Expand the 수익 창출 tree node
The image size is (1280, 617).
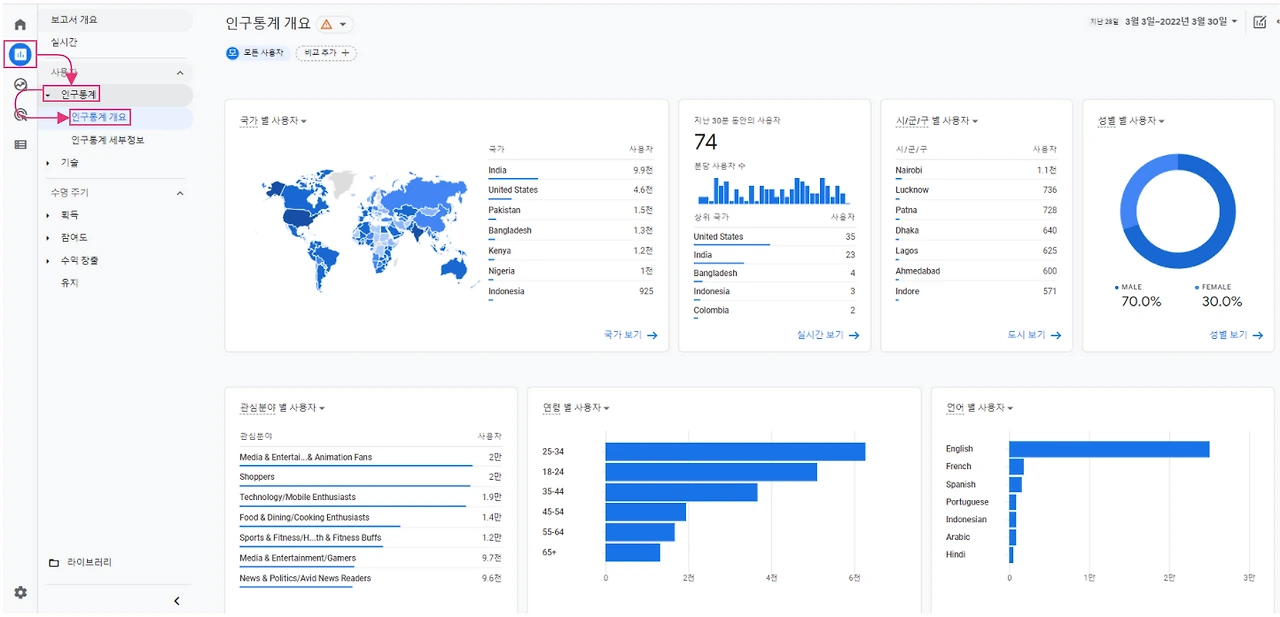click(x=47, y=261)
